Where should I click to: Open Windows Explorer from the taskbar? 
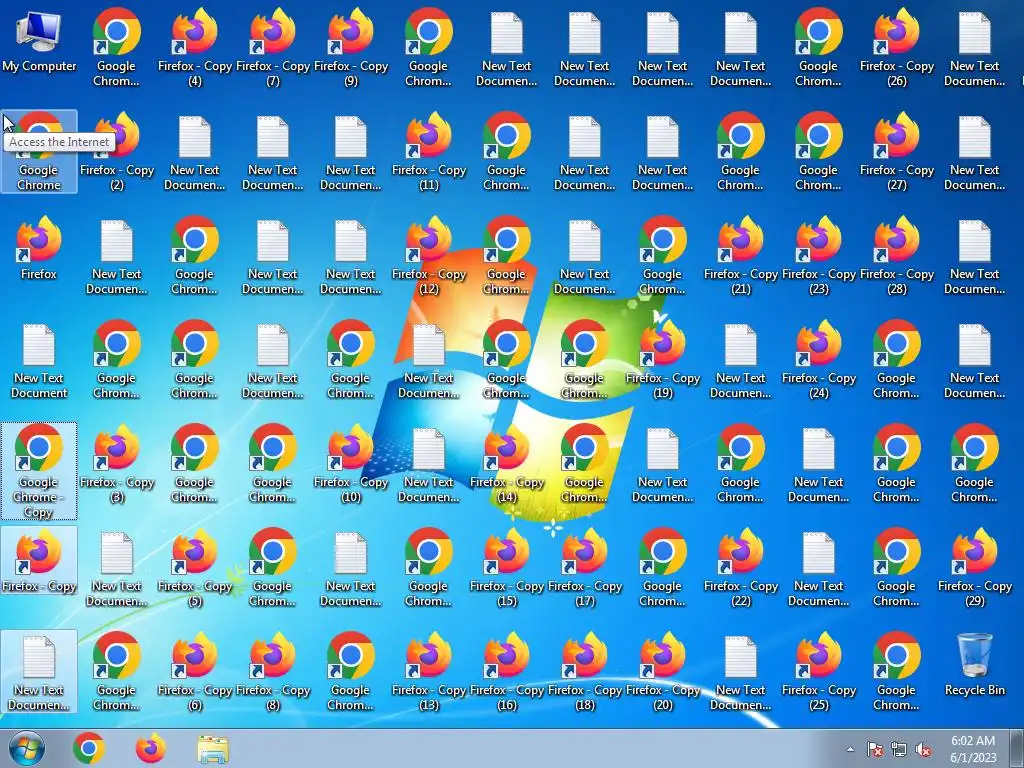coord(213,749)
